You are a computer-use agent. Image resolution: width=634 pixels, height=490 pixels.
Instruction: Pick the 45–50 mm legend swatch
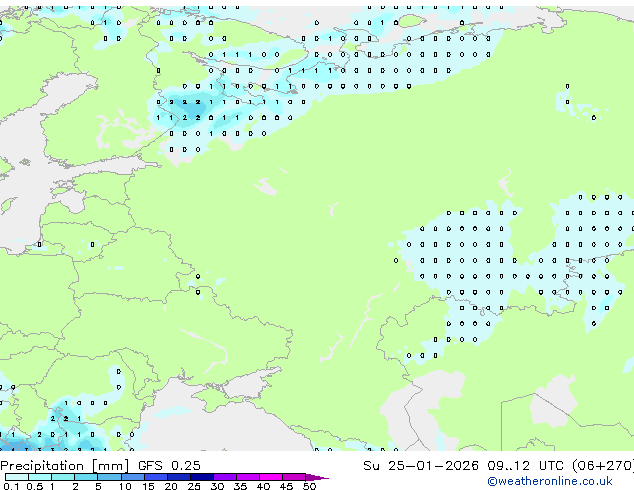(294, 477)
